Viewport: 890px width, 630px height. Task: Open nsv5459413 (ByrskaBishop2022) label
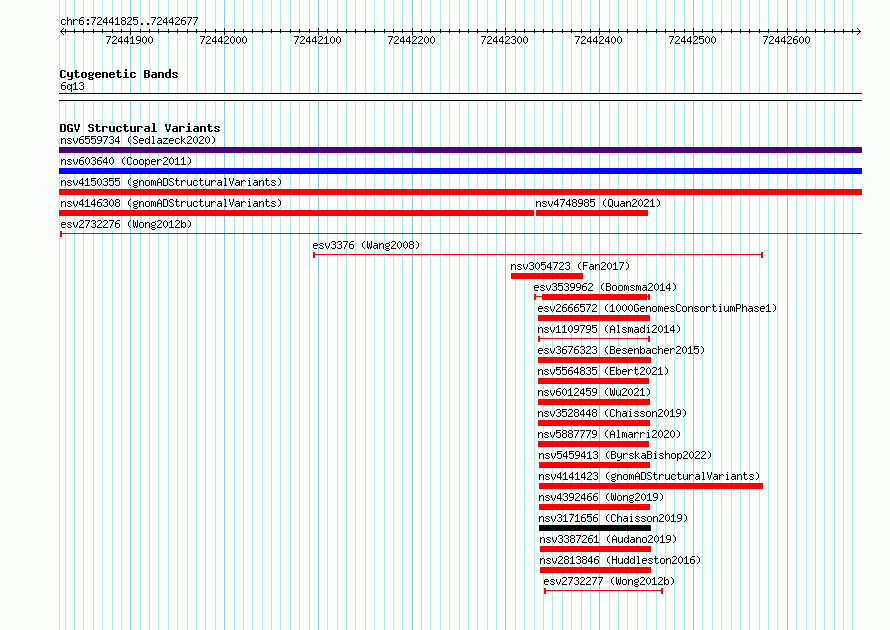click(625, 455)
